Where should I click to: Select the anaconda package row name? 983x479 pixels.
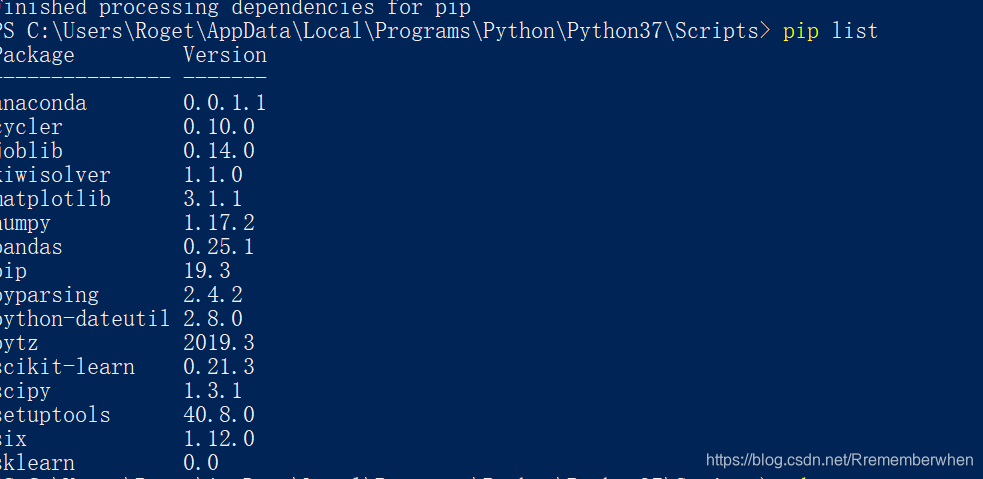(43, 103)
